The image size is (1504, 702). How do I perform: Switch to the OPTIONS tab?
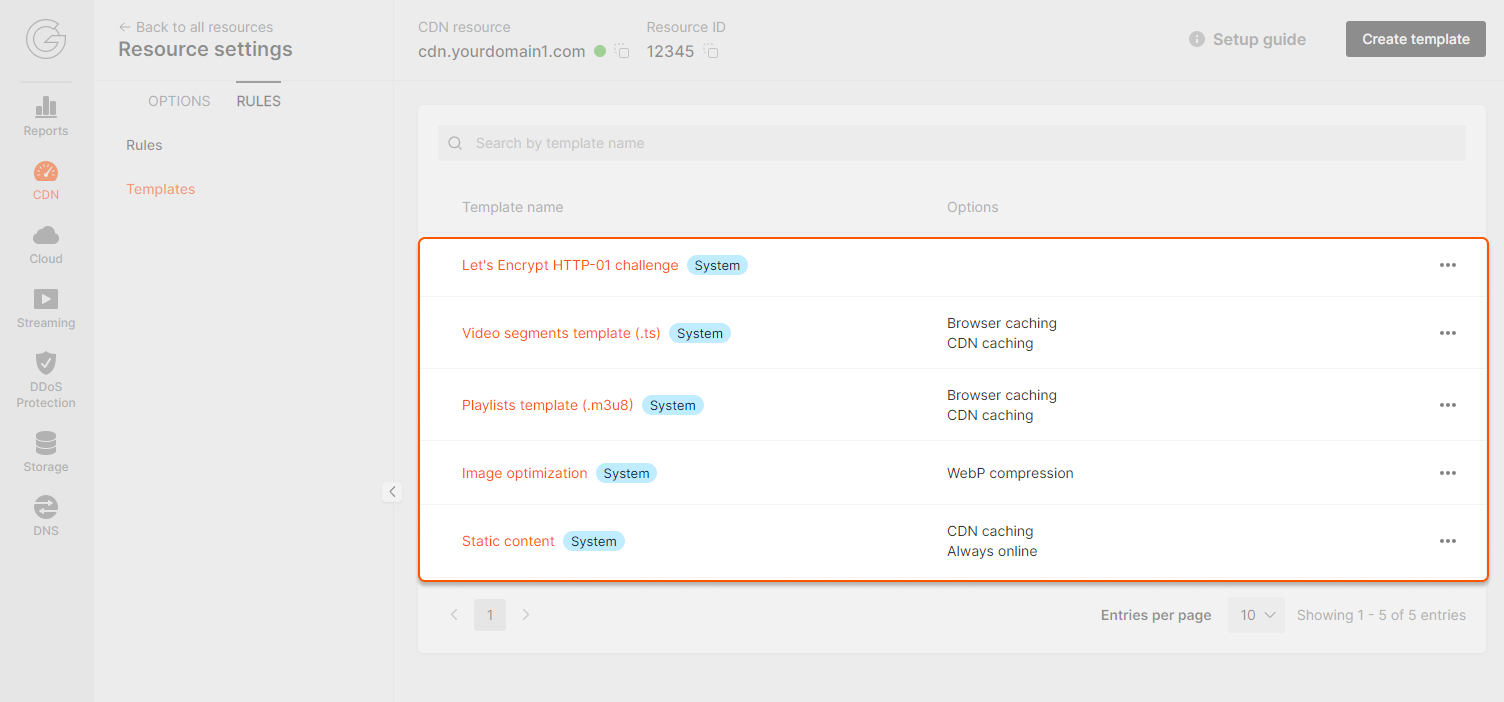[x=179, y=101]
